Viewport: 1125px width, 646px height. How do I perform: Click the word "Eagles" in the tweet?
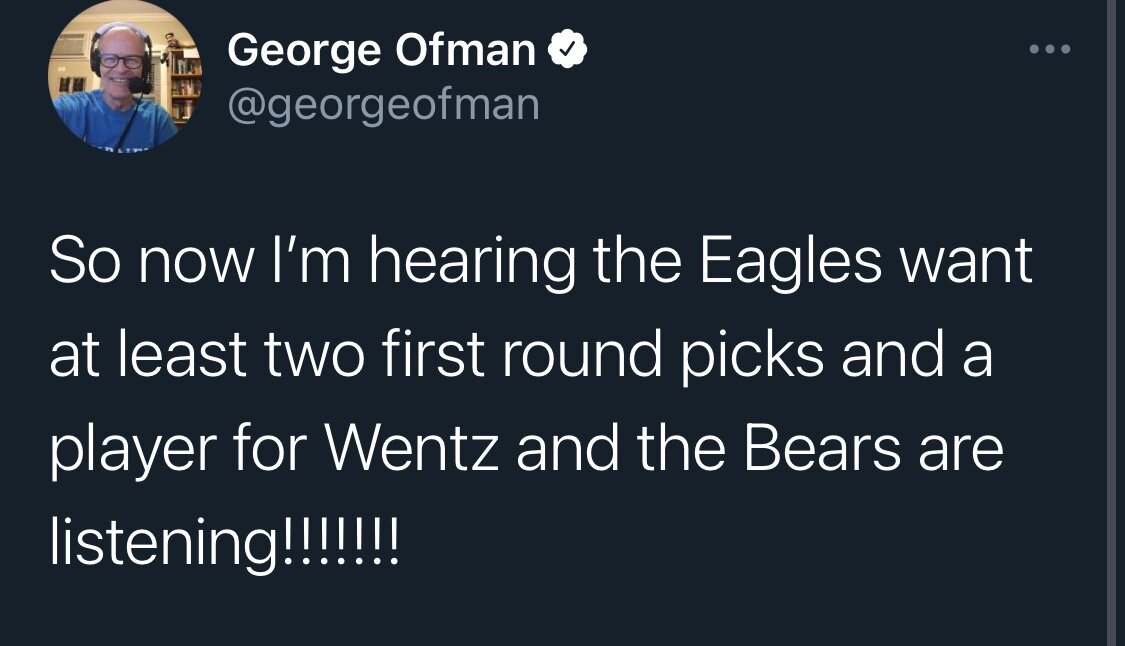coord(787,263)
